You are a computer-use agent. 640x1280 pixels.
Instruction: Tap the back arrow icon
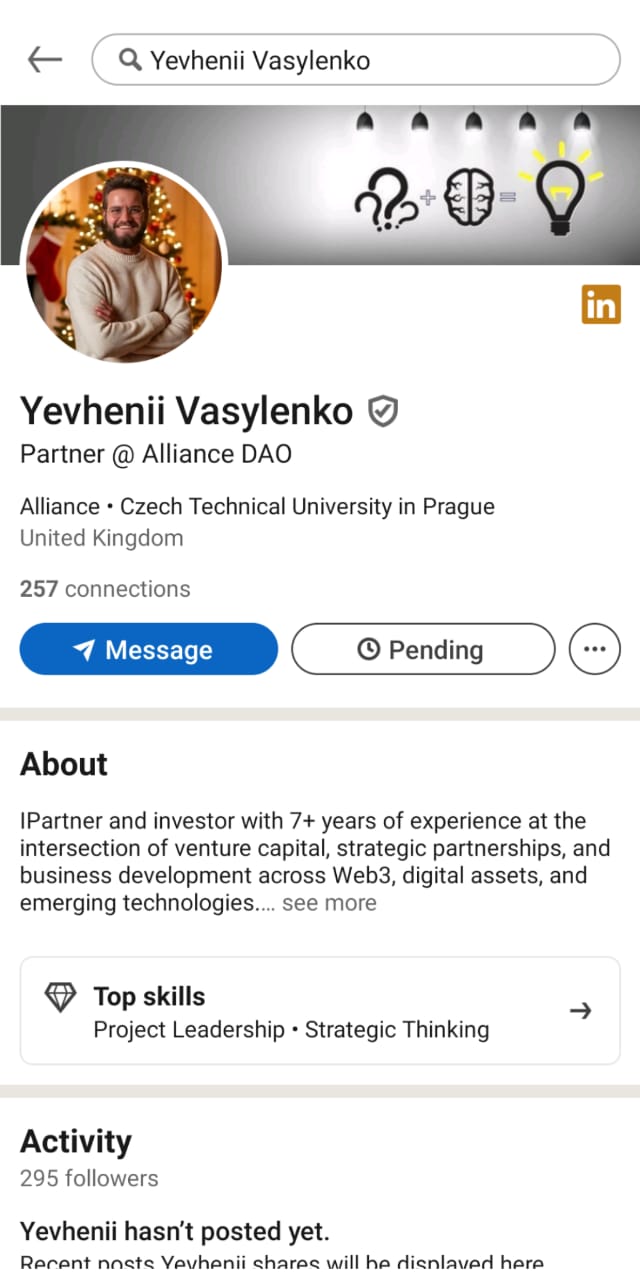[44, 60]
